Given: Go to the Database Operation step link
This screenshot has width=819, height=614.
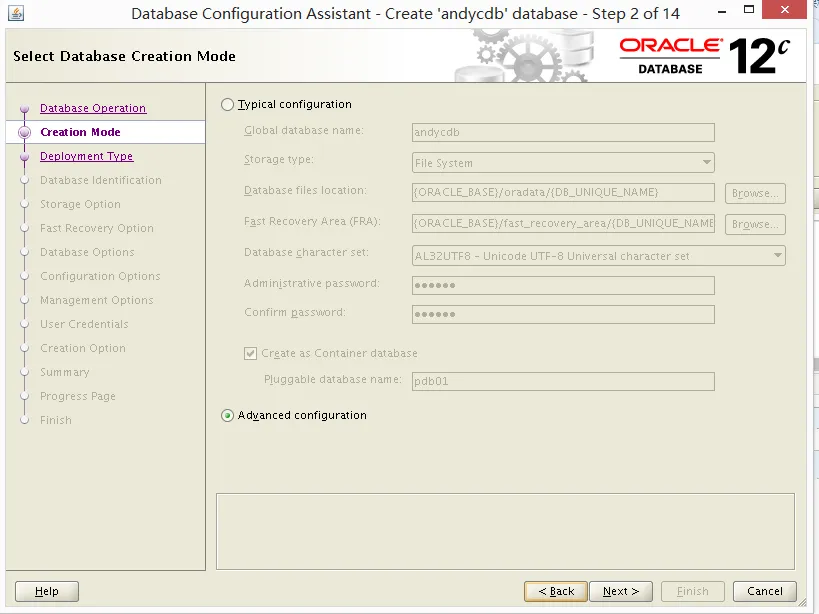Looking at the screenshot, I should [x=93, y=108].
